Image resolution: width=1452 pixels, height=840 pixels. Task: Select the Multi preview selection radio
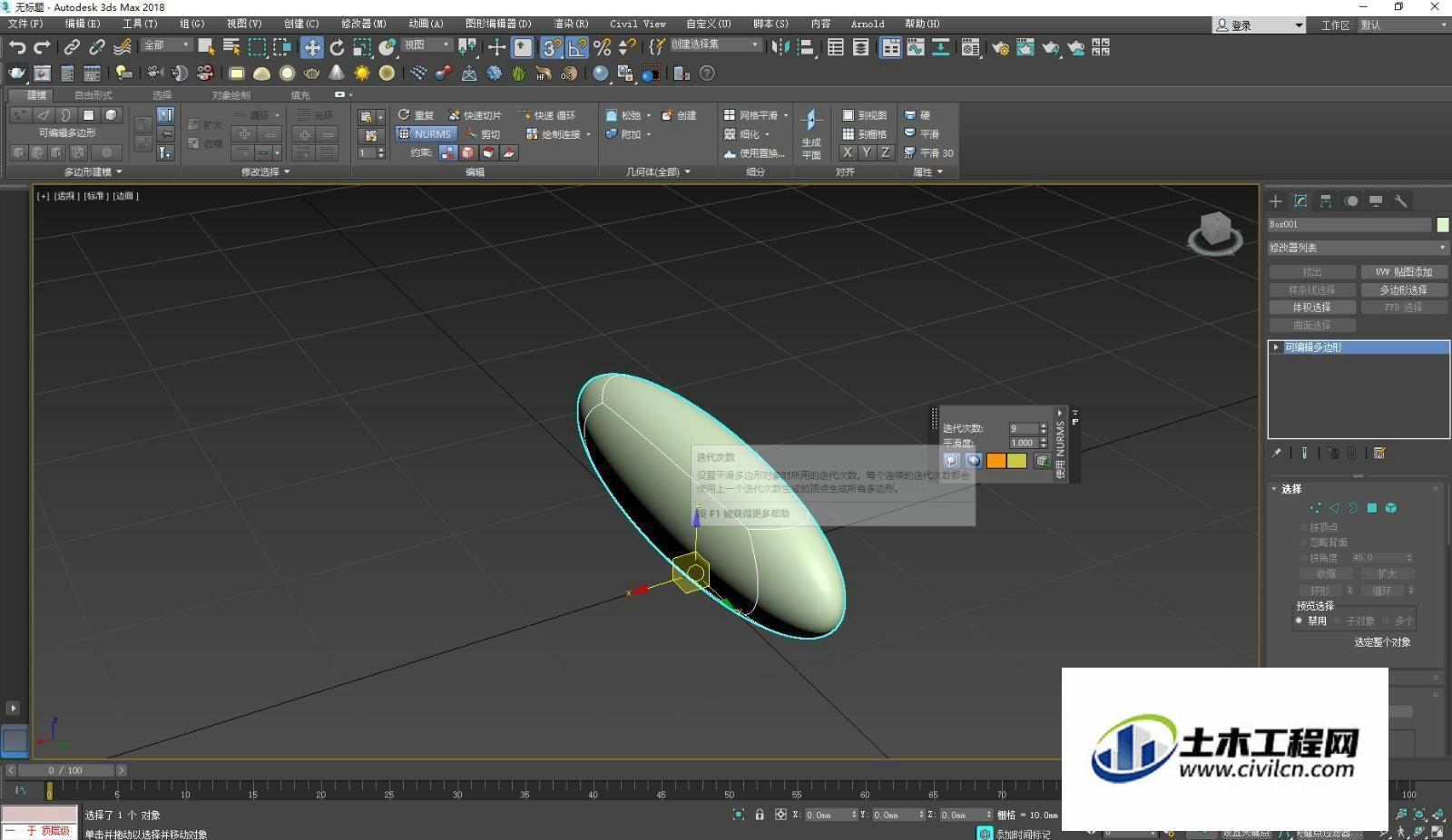[1387, 620]
